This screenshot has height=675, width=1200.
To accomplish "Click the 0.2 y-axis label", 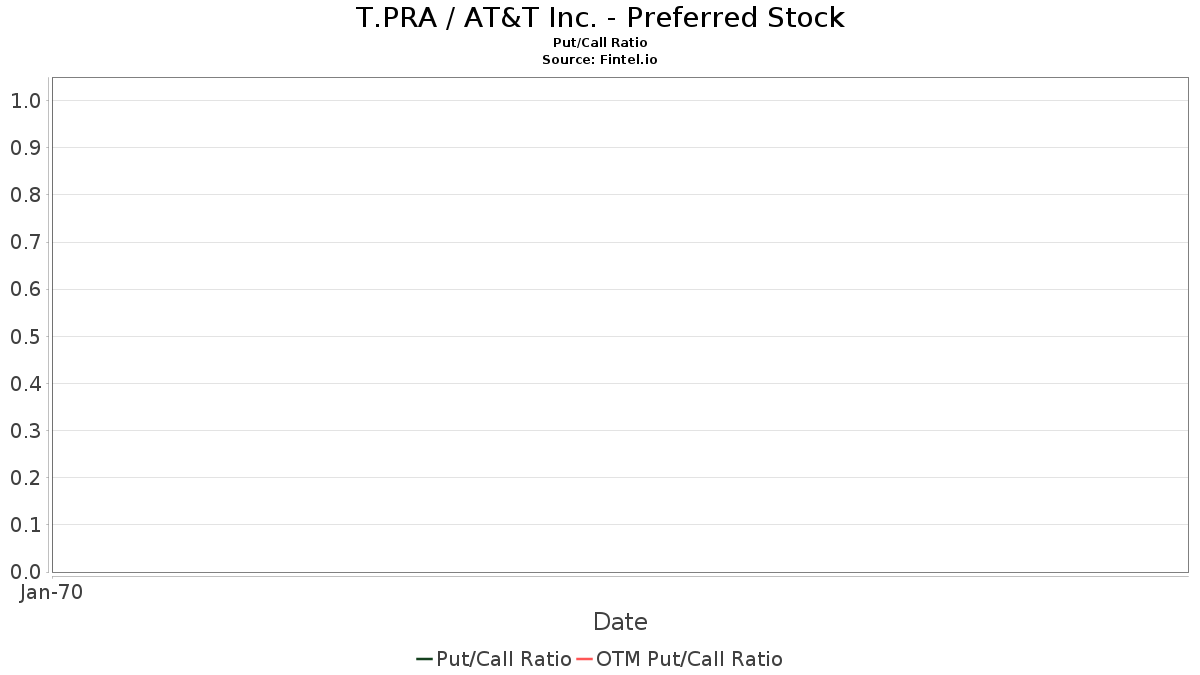I will 26,478.
